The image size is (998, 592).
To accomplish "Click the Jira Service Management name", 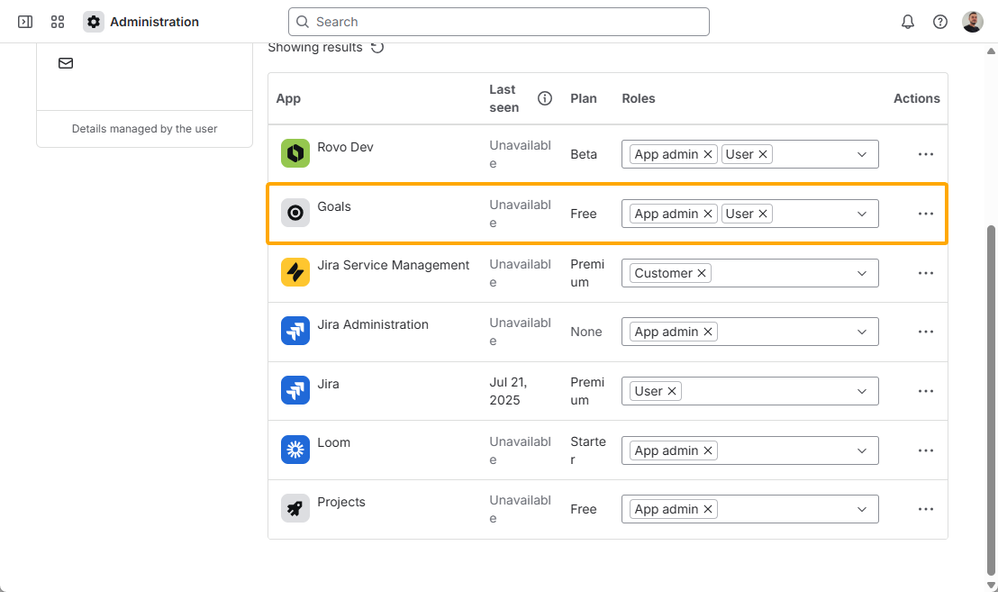I will click(x=393, y=265).
